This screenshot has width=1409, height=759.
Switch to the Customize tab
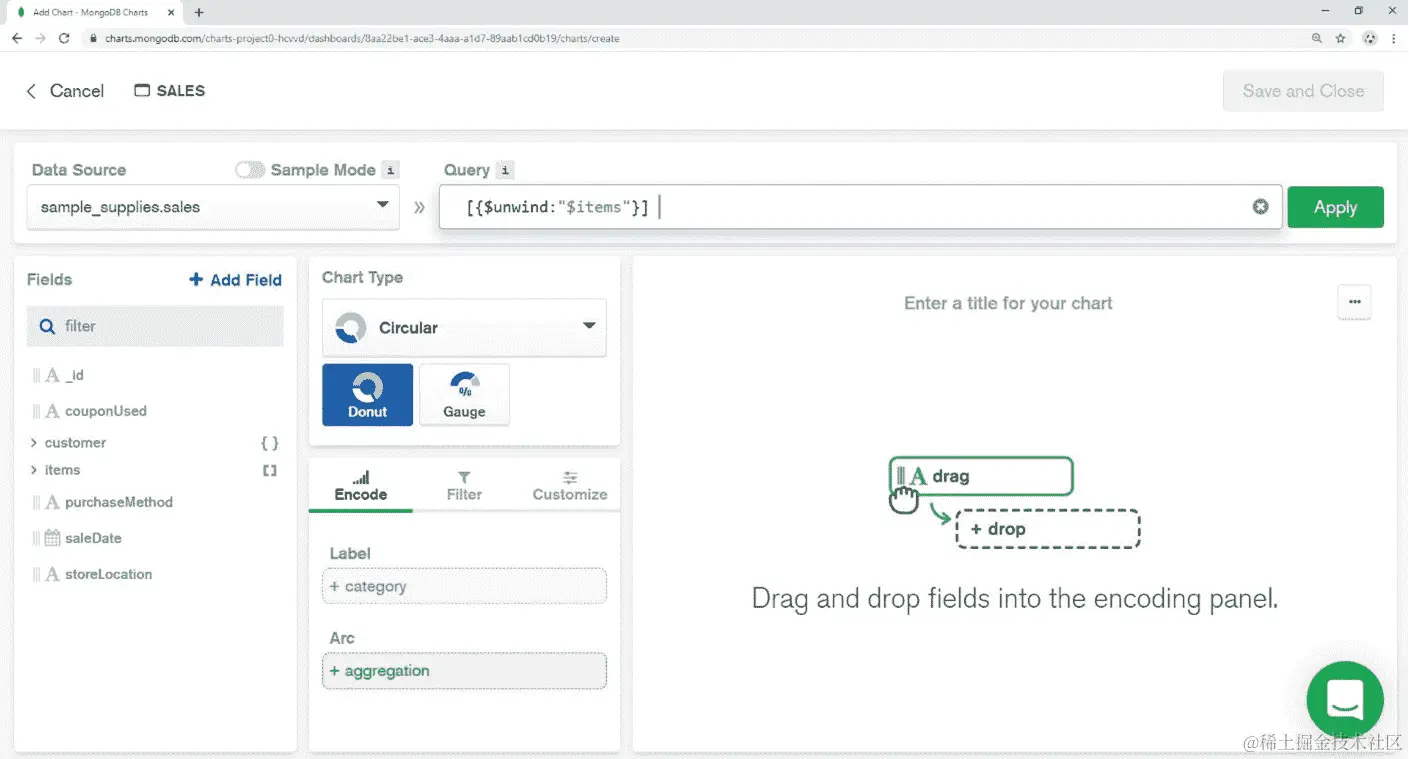click(569, 486)
